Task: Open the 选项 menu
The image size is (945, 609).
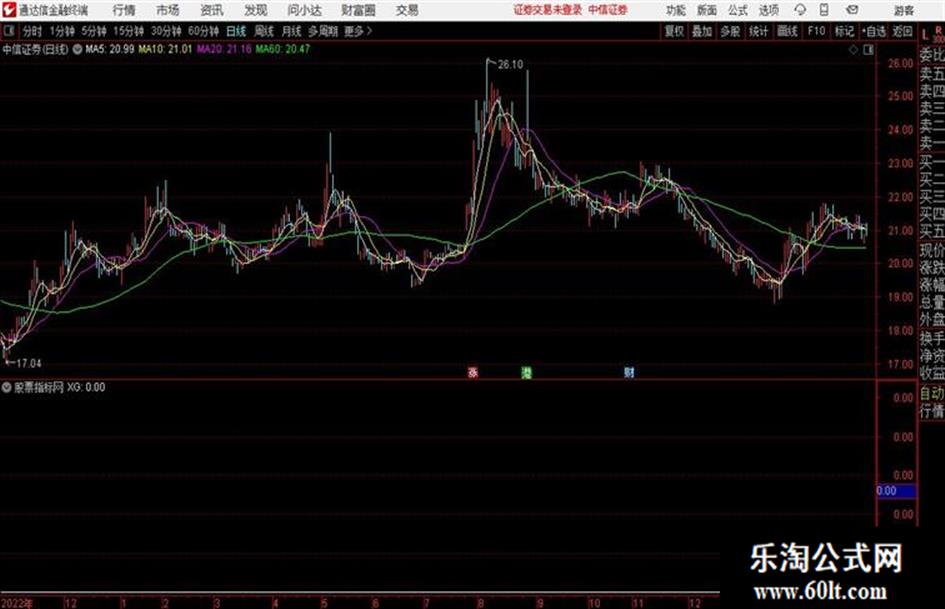Action: [x=768, y=10]
